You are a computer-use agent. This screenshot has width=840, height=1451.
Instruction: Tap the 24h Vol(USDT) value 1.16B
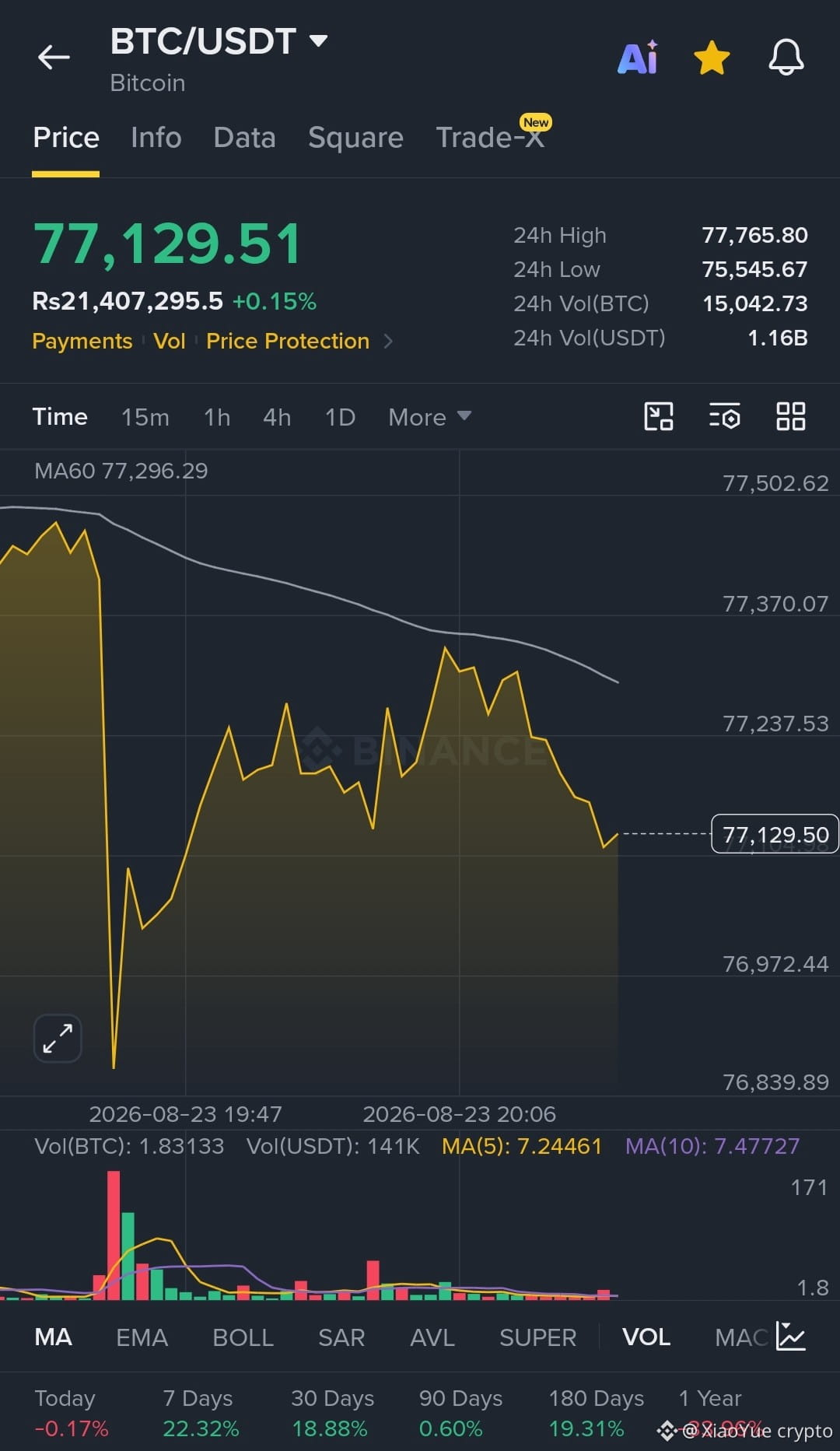coord(777,338)
